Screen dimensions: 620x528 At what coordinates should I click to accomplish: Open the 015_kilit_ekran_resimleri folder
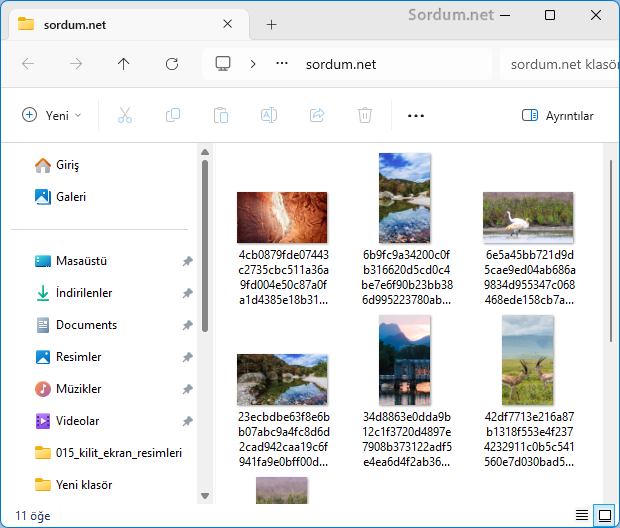click(x=118, y=453)
